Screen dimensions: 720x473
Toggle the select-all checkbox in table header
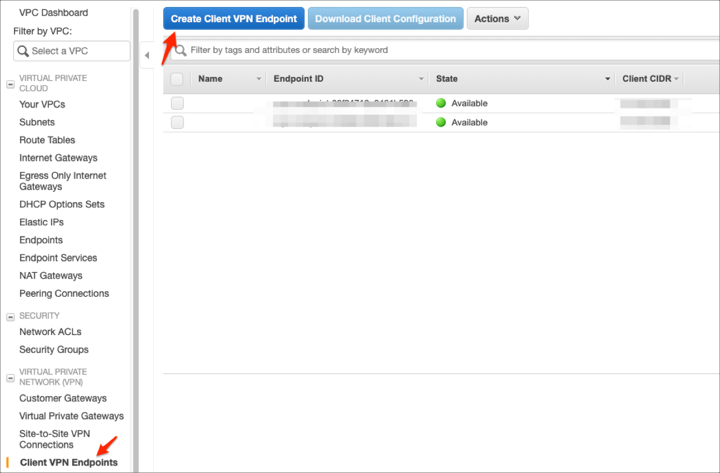point(177,78)
